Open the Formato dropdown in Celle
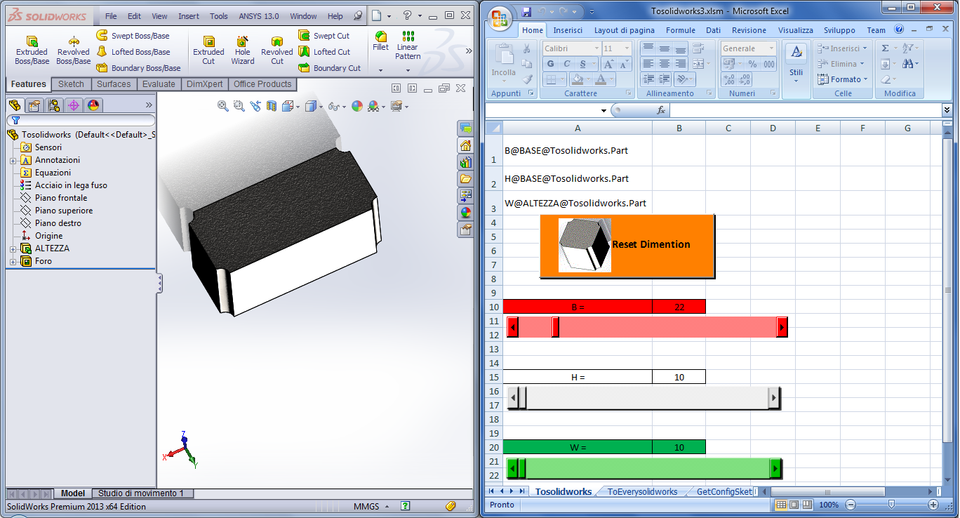Image resolution: width=960 pixels, height=518 pixels. (842, 79)
